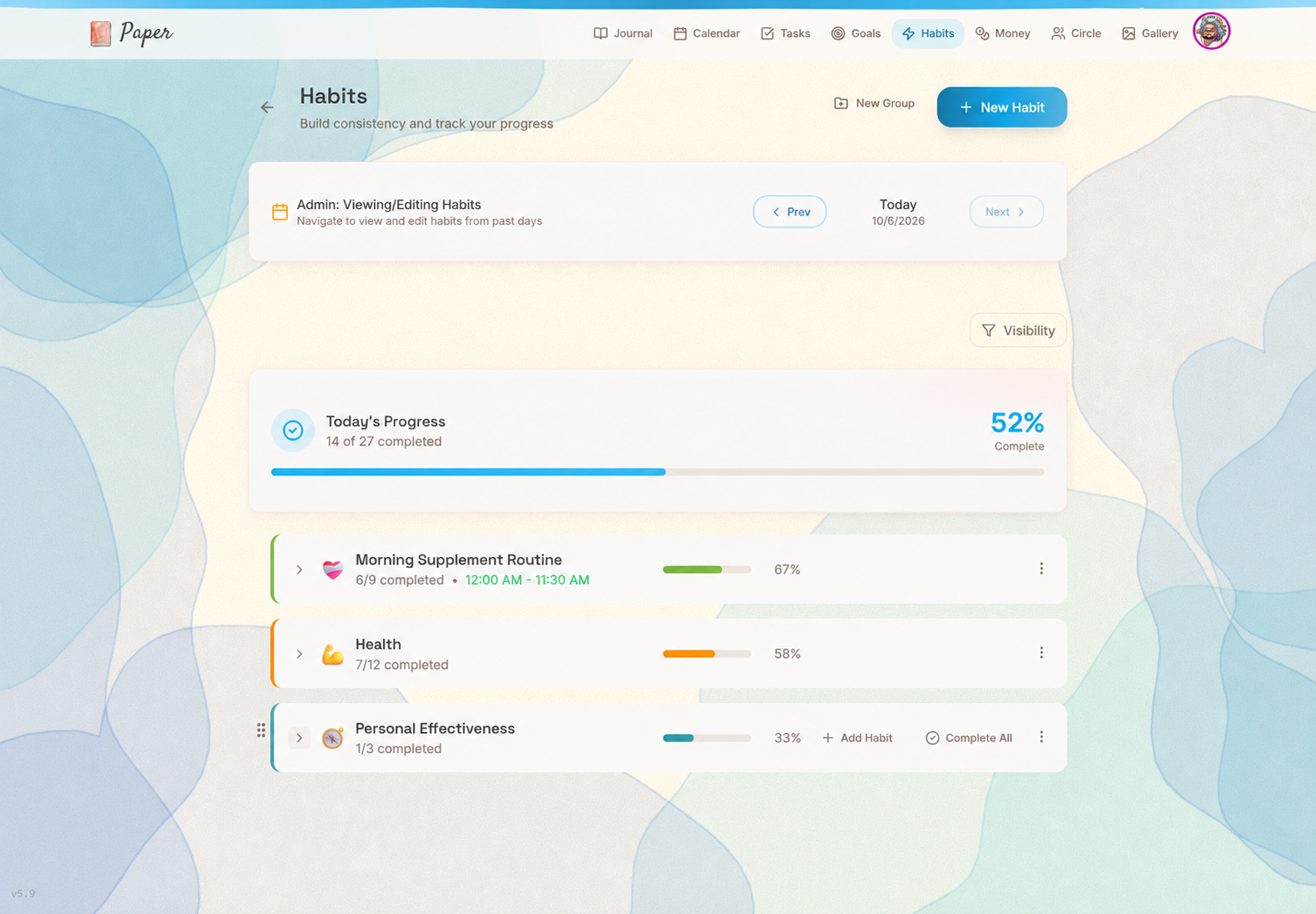Switch to the Gallery tab
The image size is (1316, 914).
1150,33
